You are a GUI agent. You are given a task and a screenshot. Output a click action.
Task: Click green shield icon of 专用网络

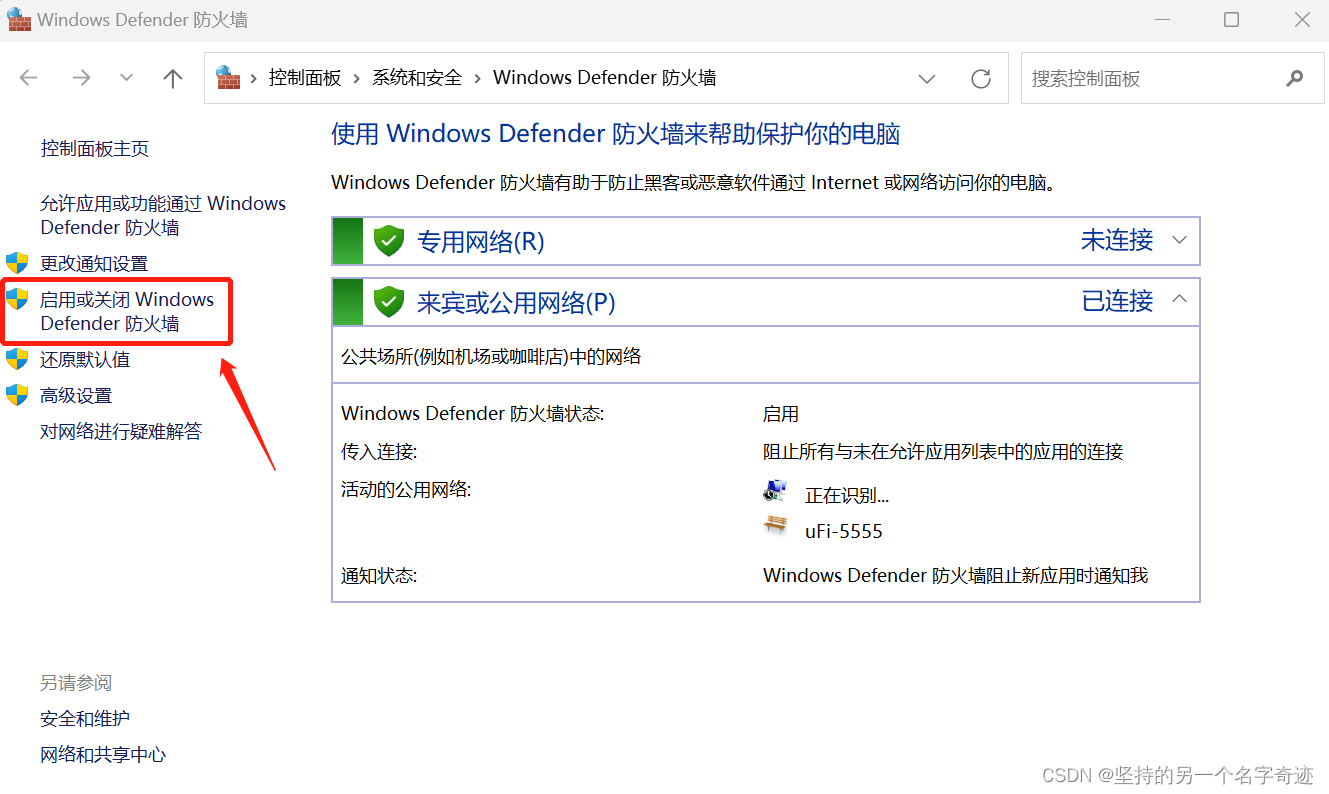point(389,241)
